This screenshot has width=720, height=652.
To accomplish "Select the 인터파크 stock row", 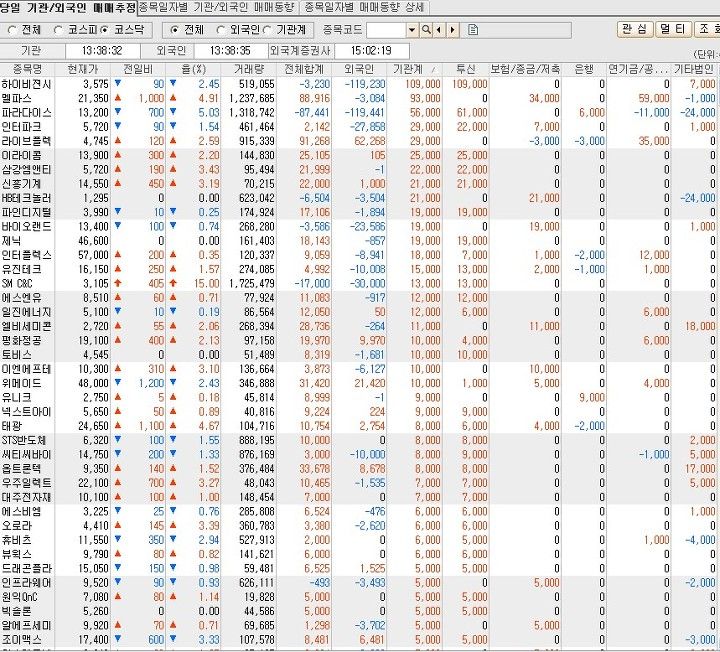I will [x=358, y=127].
